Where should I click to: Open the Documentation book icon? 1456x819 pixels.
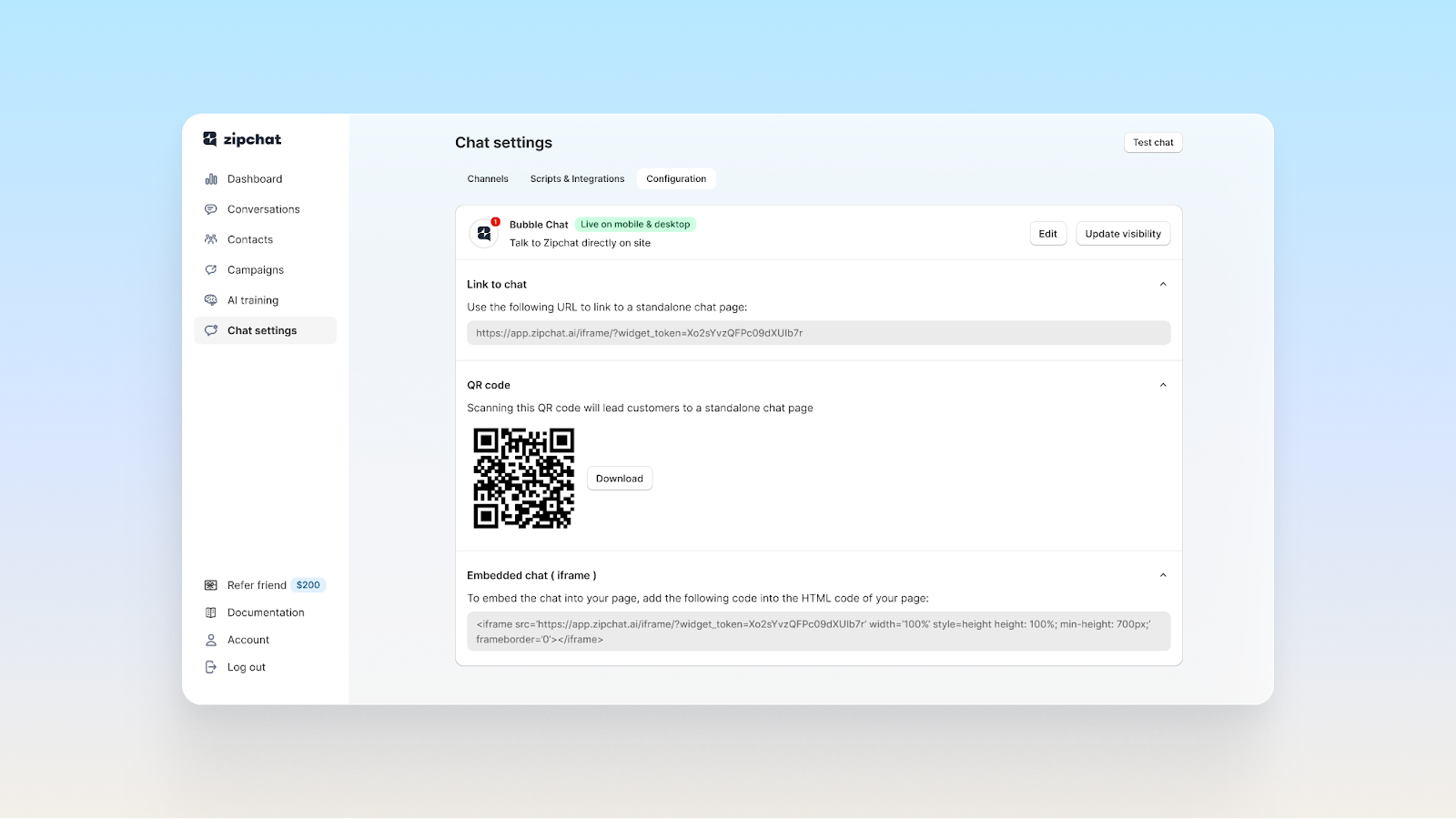coord(211,612)
